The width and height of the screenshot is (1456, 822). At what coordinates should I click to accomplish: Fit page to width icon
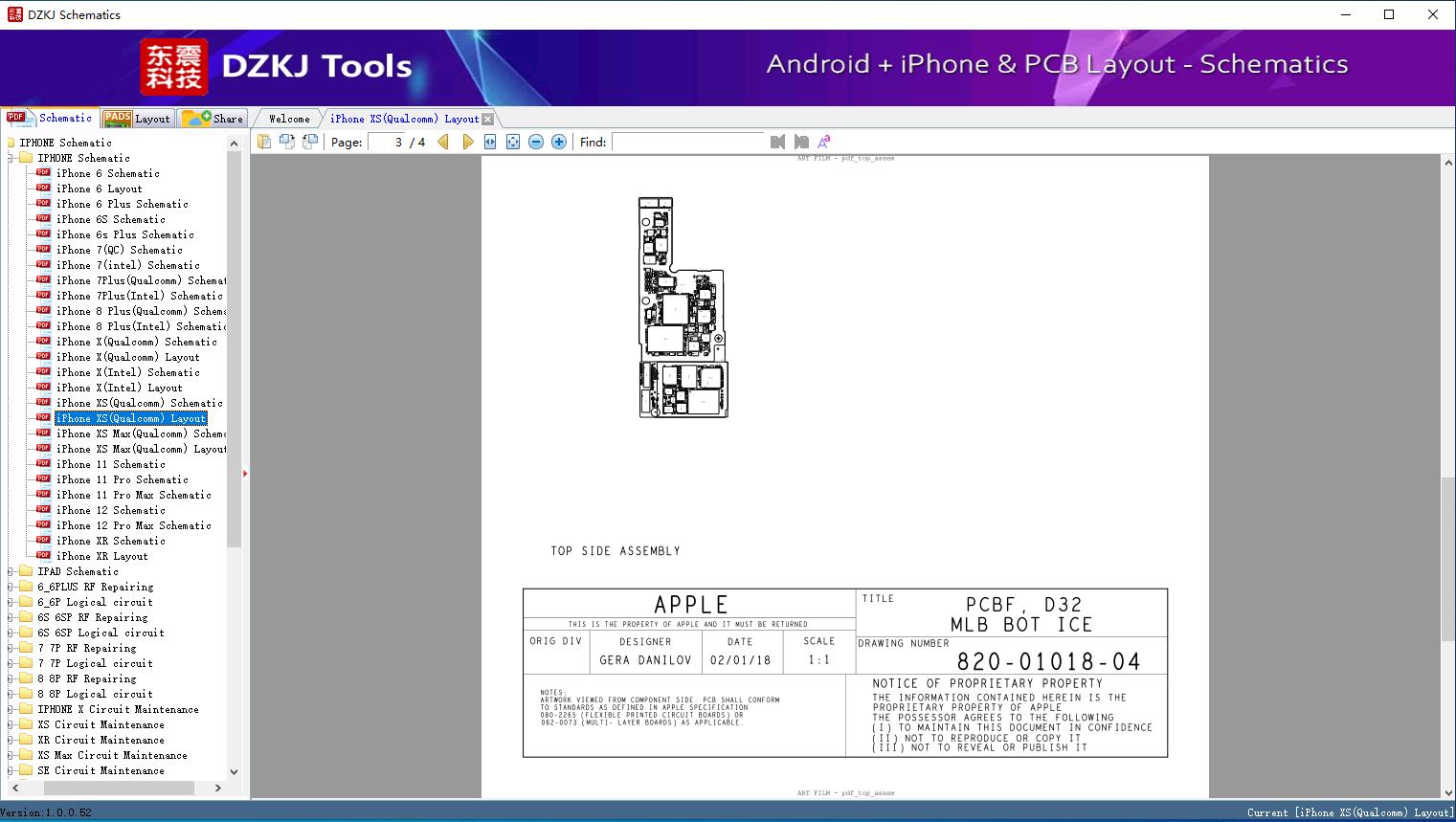tap(490, 142)
